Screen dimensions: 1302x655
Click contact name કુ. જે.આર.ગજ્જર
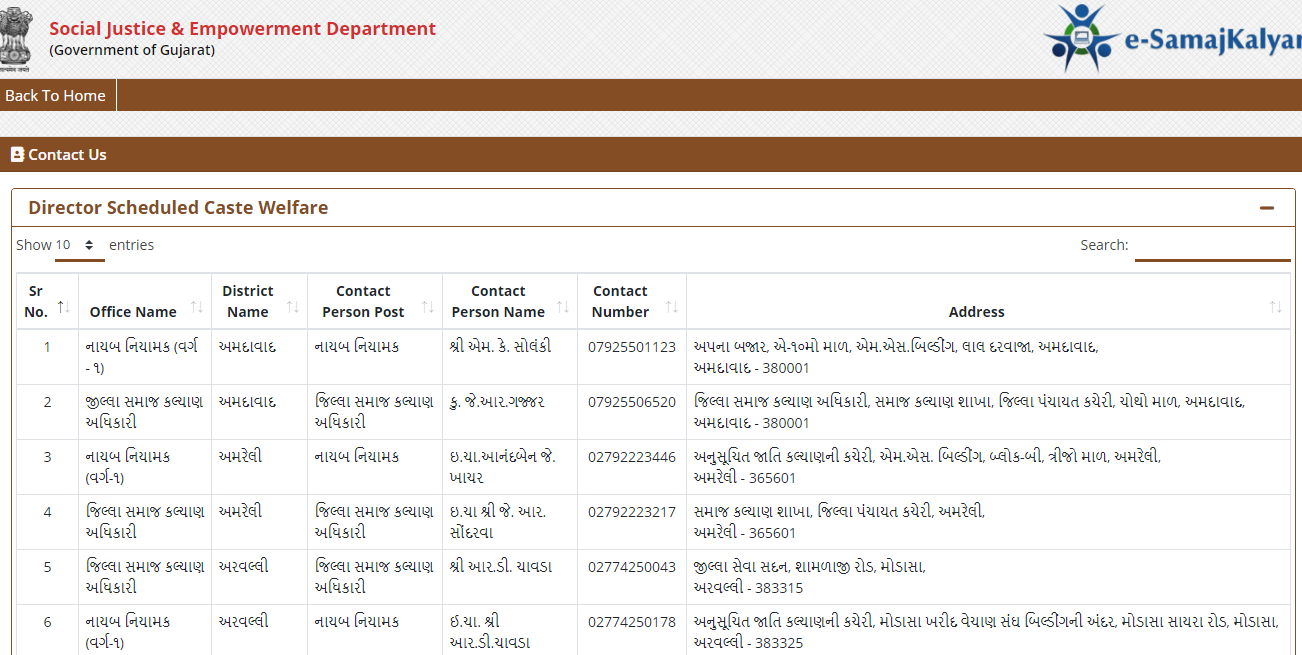coord(498,402)
